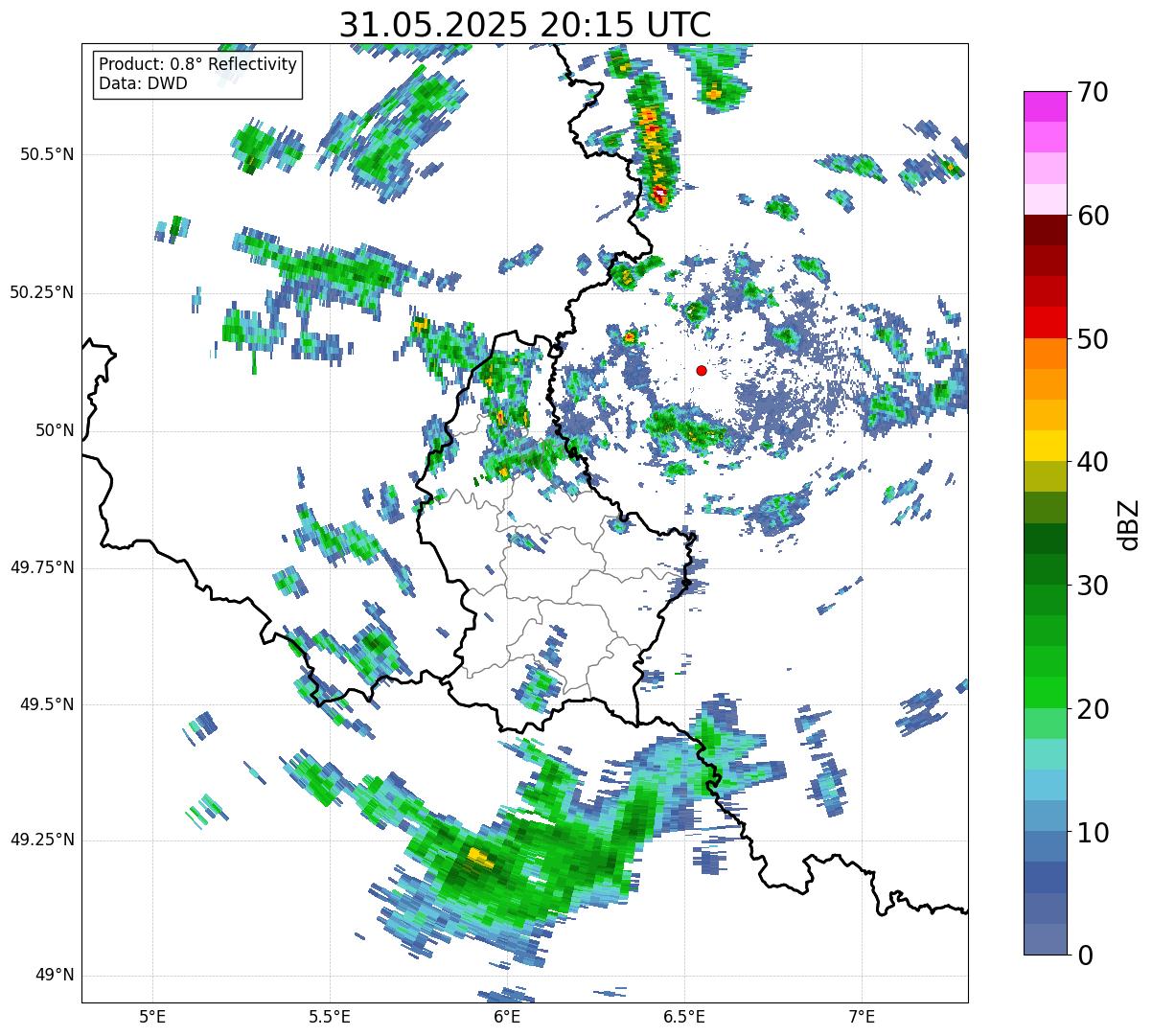Click the colorbar label 'dBZ'
The width and height of the screenshot is (1152, 1036).
(x=1129, y=523)
